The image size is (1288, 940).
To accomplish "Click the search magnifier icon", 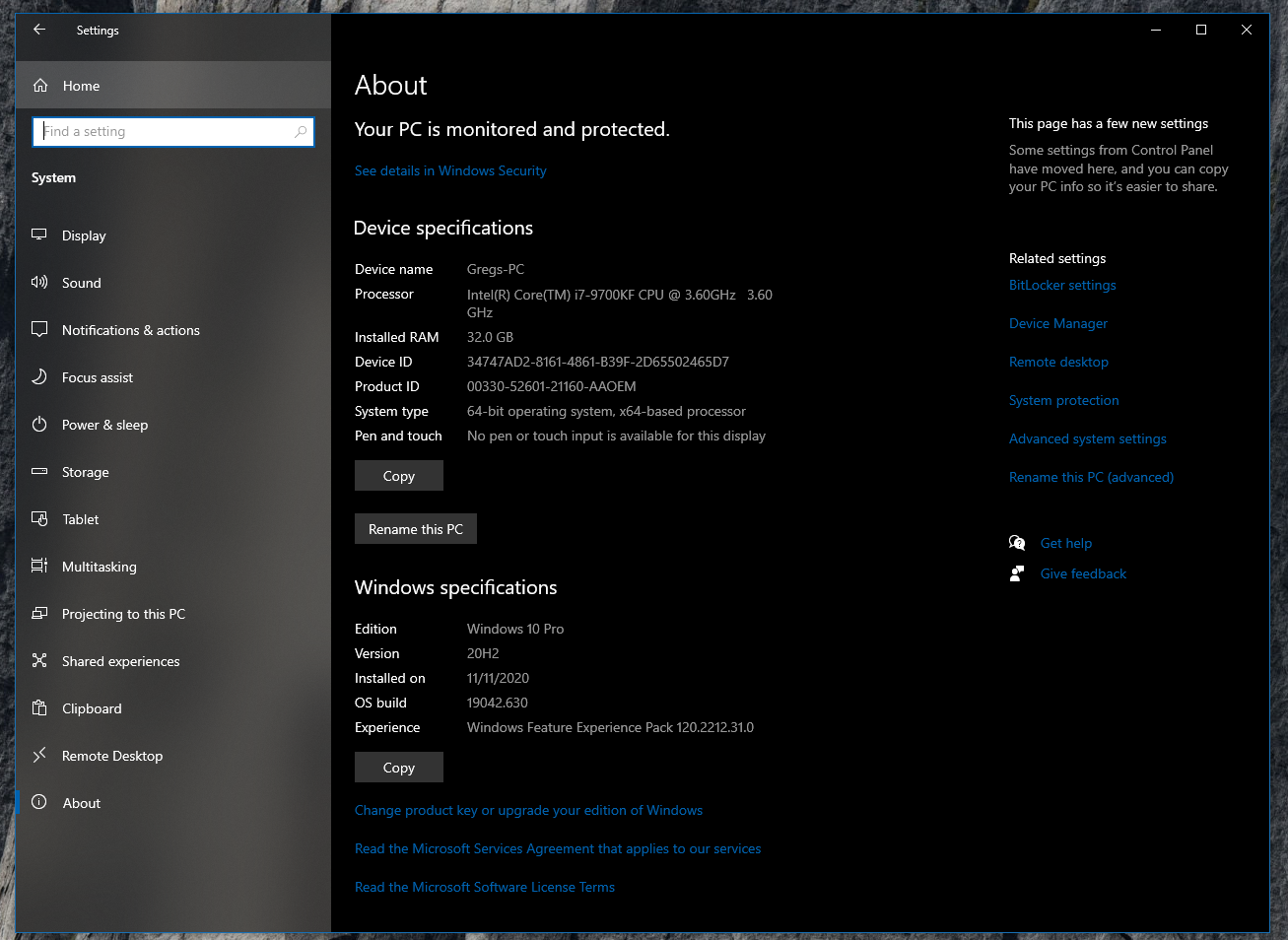I will [x=301, y=131].
